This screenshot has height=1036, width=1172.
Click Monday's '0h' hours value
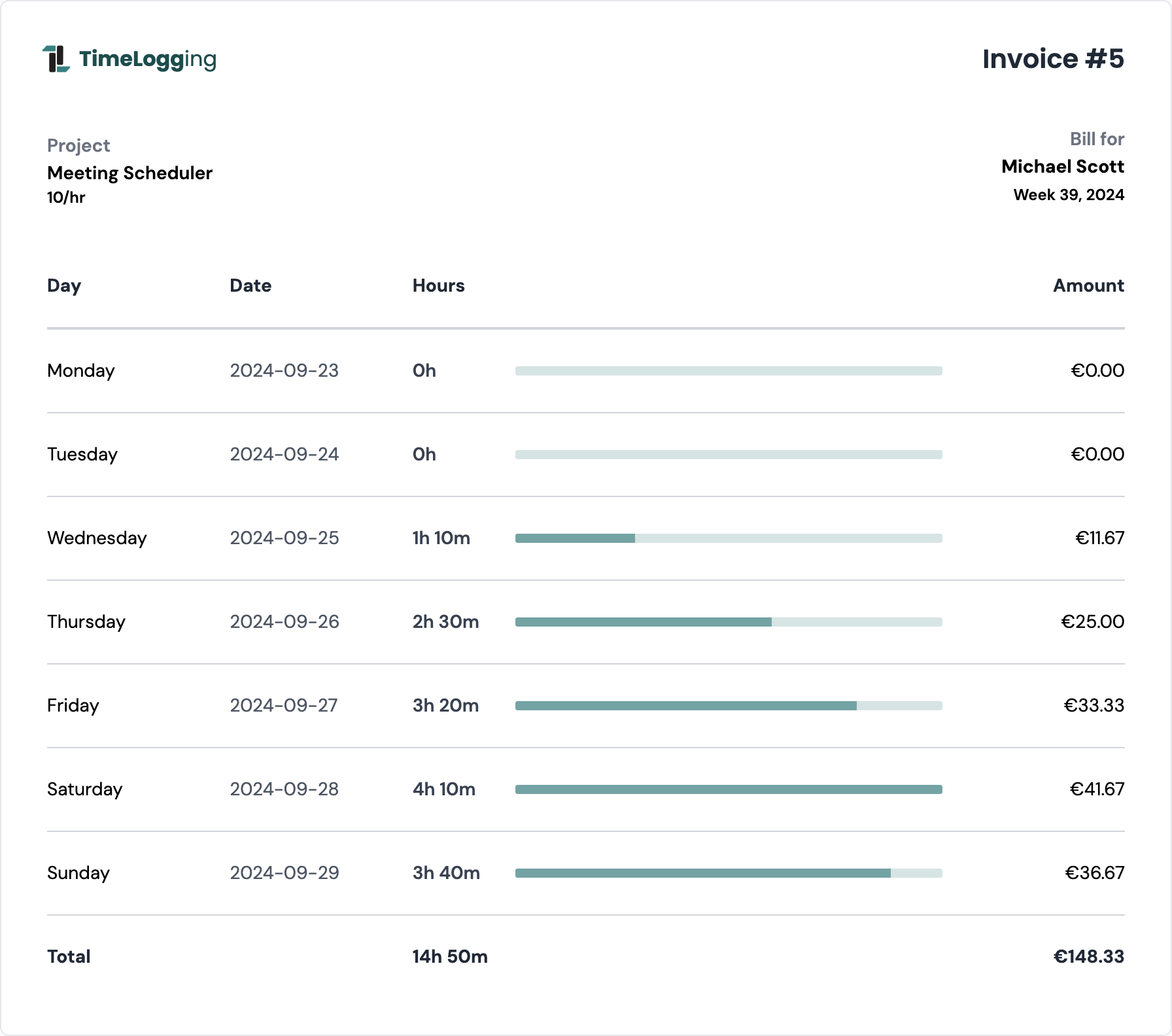click(424, 370)
